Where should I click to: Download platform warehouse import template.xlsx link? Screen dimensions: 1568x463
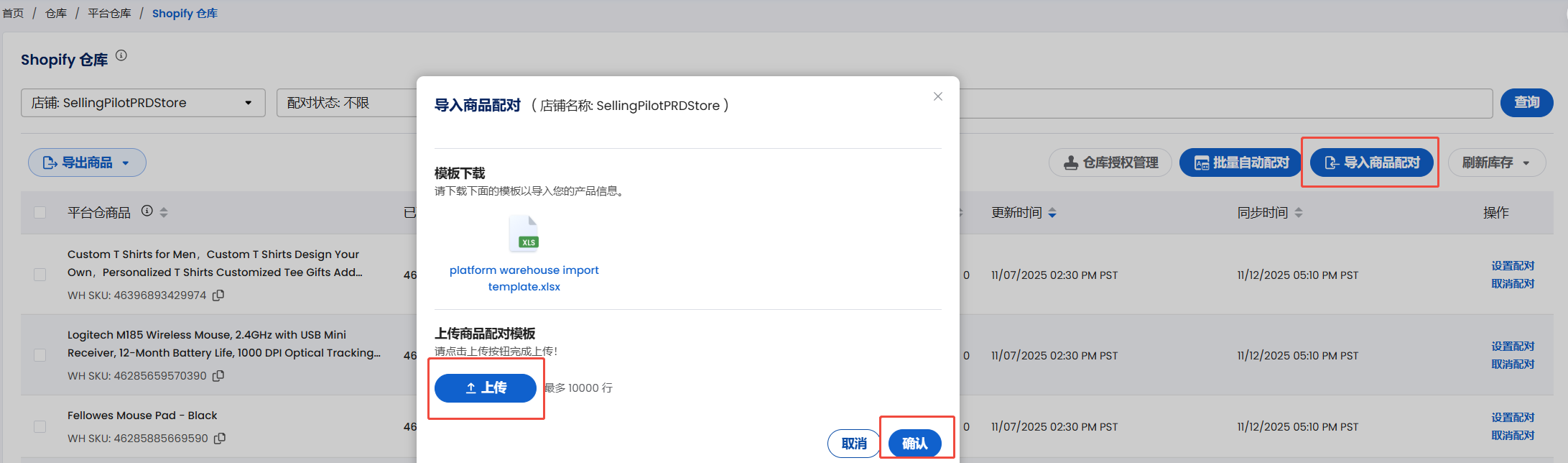[524, 278]
